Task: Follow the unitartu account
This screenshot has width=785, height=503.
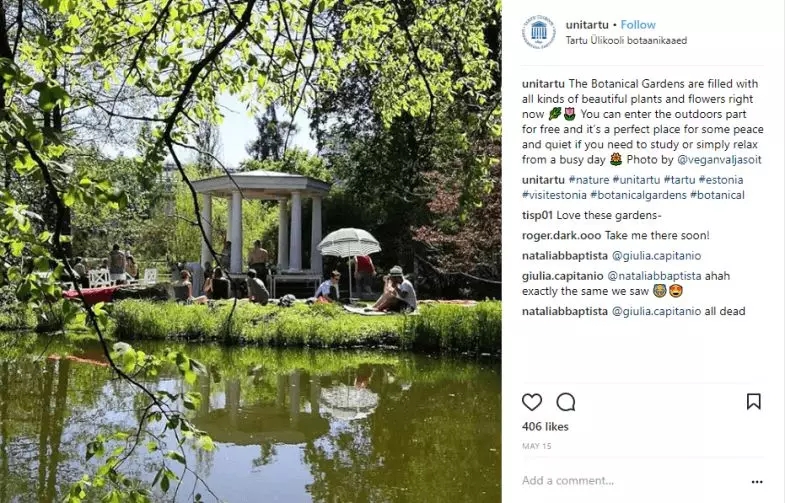Action: coord(638,25)
